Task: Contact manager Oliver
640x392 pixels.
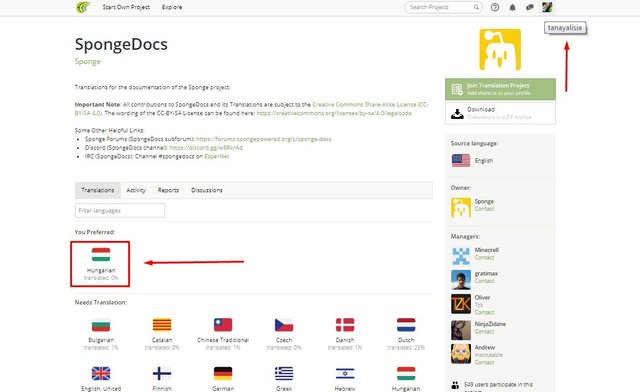Action: tap(484, 312)
